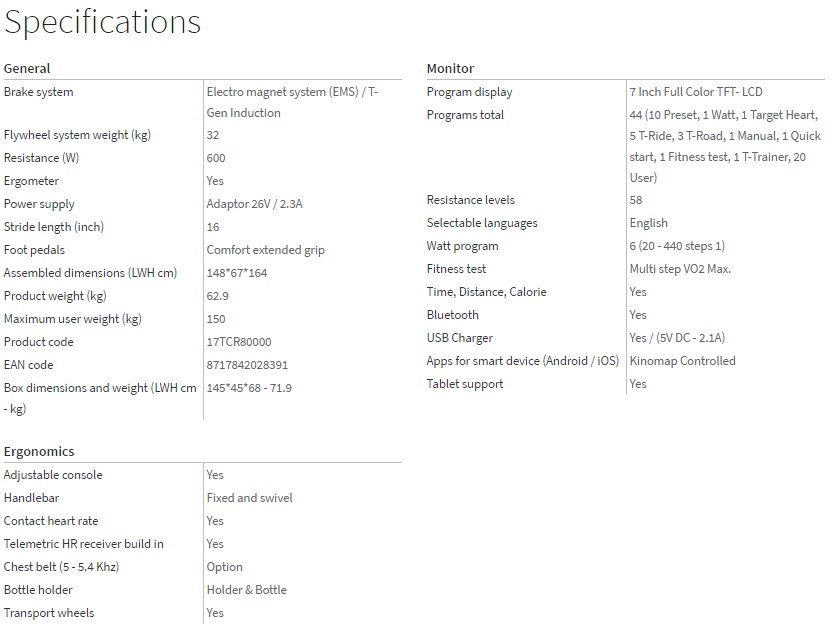Select the EAN code value 8717842028391
This screenshot has height=628, width=837.
click(x=247, y=365)
